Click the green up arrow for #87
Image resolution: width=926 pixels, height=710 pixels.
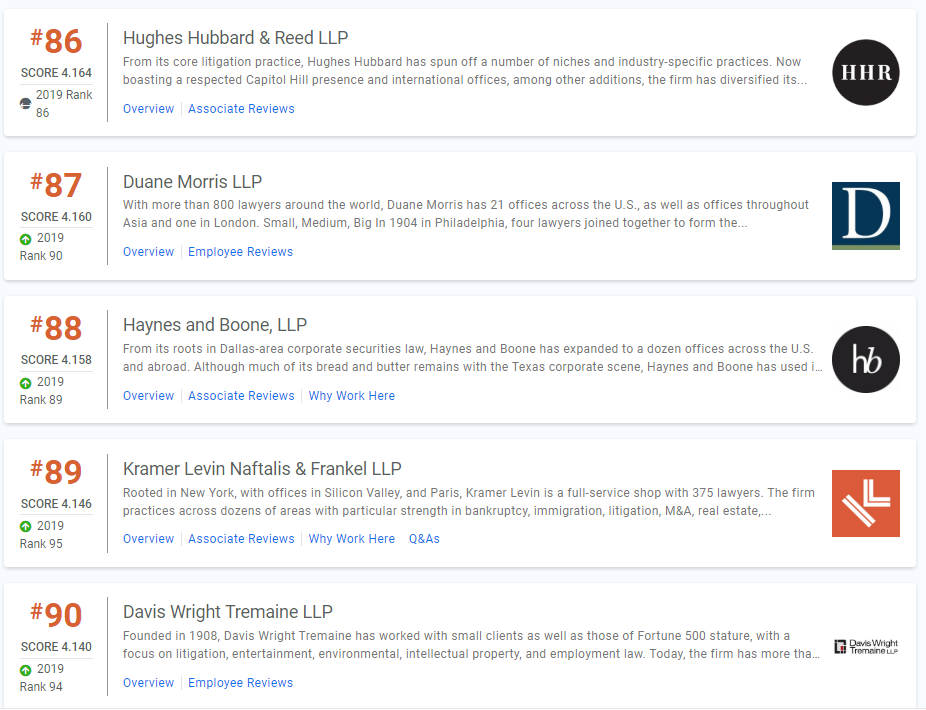coord(25,239)
